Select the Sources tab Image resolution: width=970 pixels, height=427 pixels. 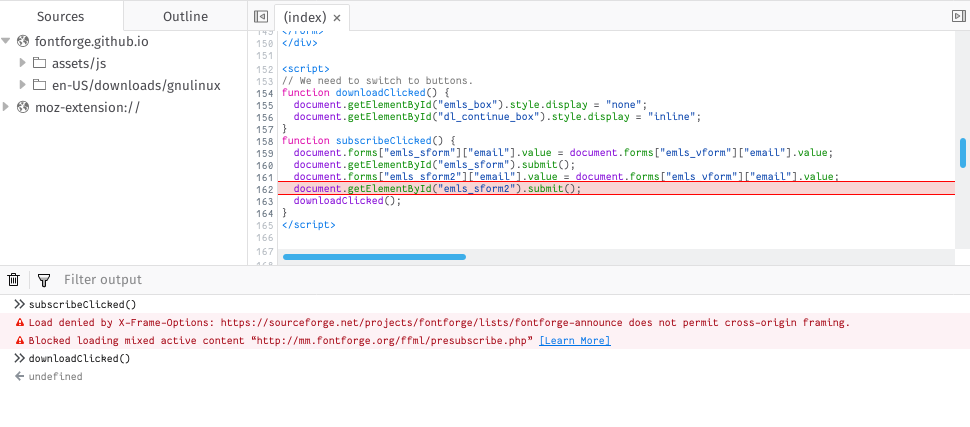61,17
